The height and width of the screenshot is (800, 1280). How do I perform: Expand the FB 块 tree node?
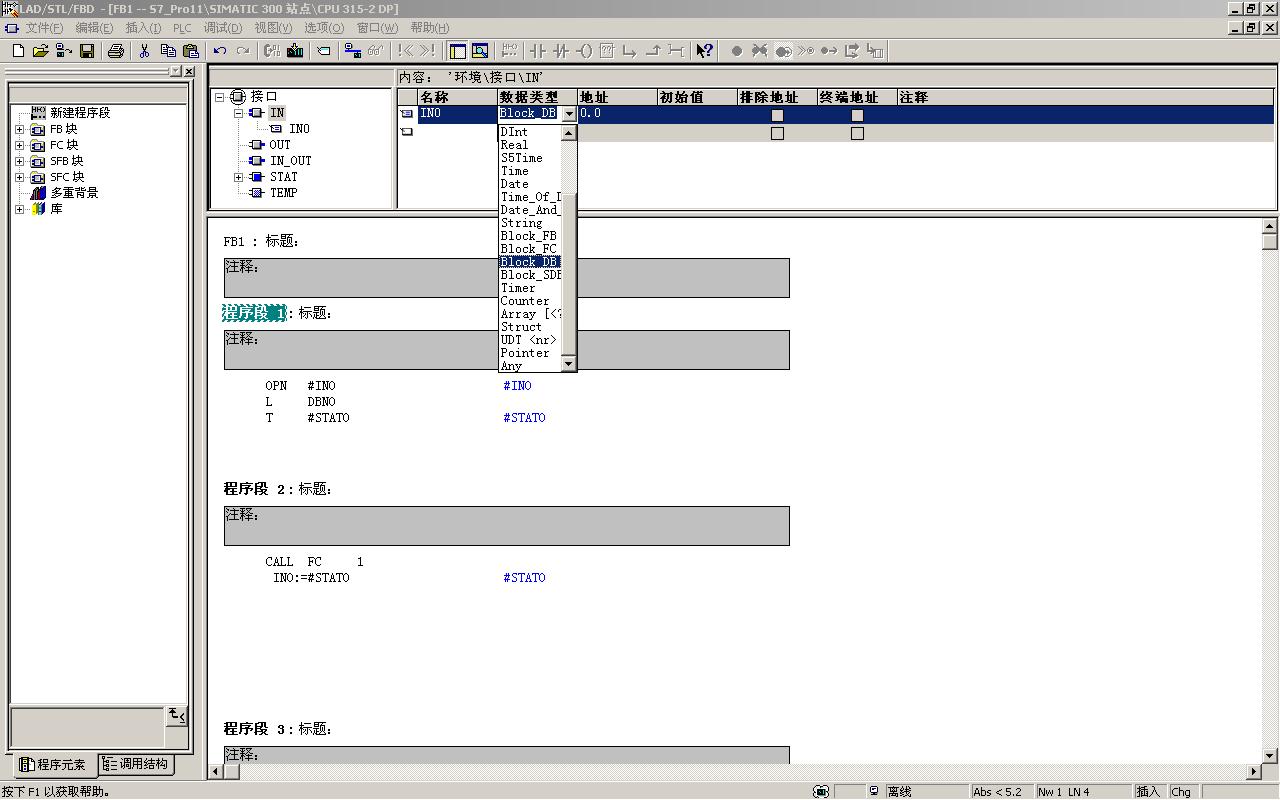(x=20, y=129)
